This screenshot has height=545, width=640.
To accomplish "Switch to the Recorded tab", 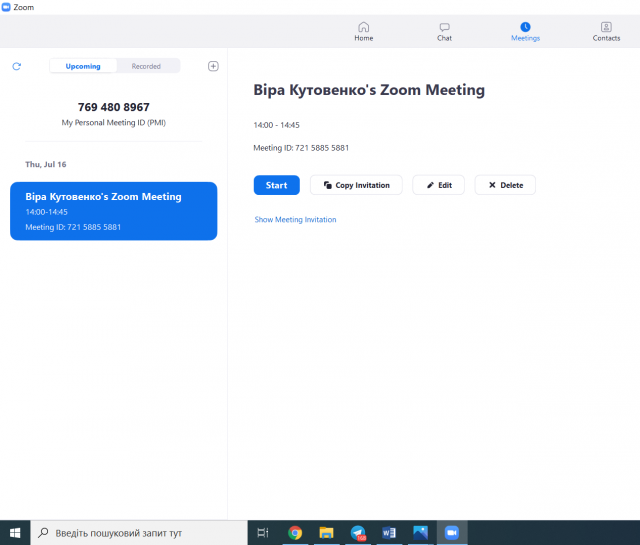I will tap(146, 66).
